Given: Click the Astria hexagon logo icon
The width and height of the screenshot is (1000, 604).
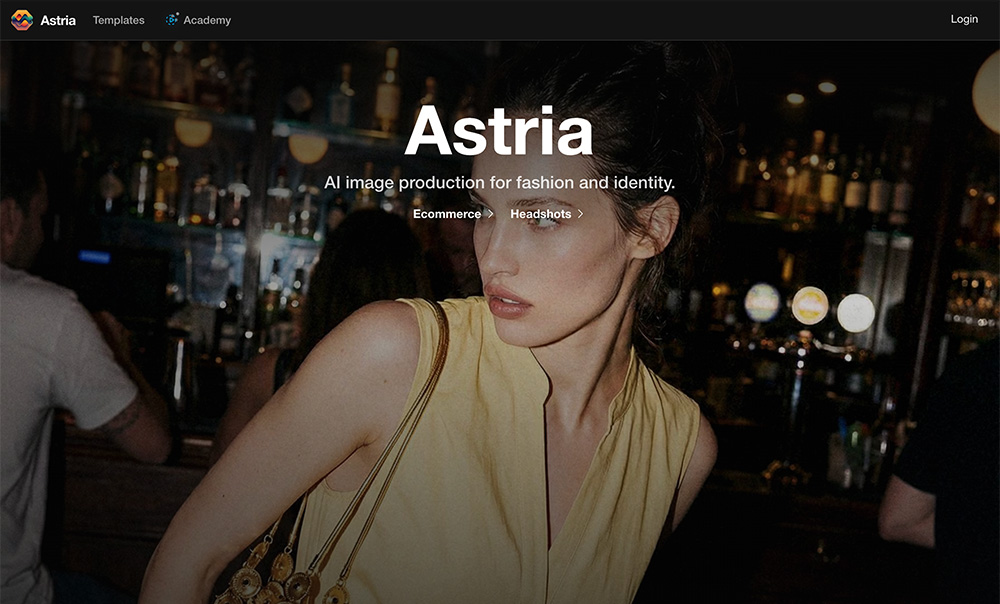Looking at the screenshot, I should click(x=22, y=20).
